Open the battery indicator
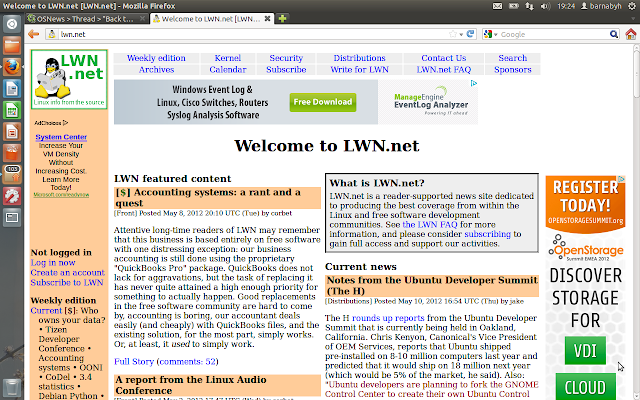This screenshot has width=640, height=400. click(513, 6)
